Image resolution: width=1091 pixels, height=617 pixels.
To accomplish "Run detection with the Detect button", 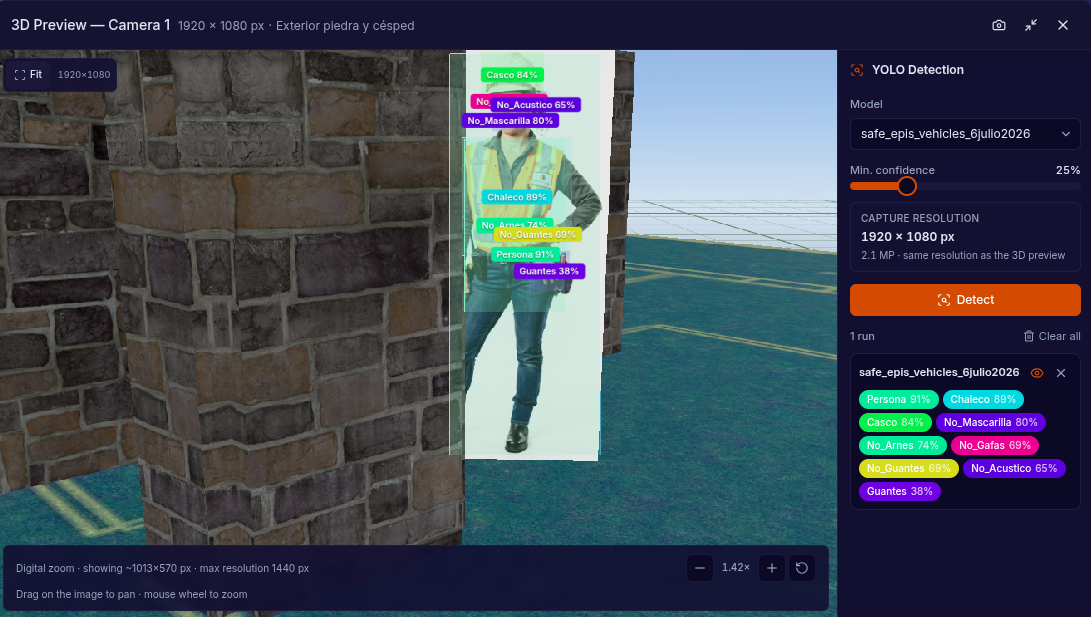I will coord(965,300).
